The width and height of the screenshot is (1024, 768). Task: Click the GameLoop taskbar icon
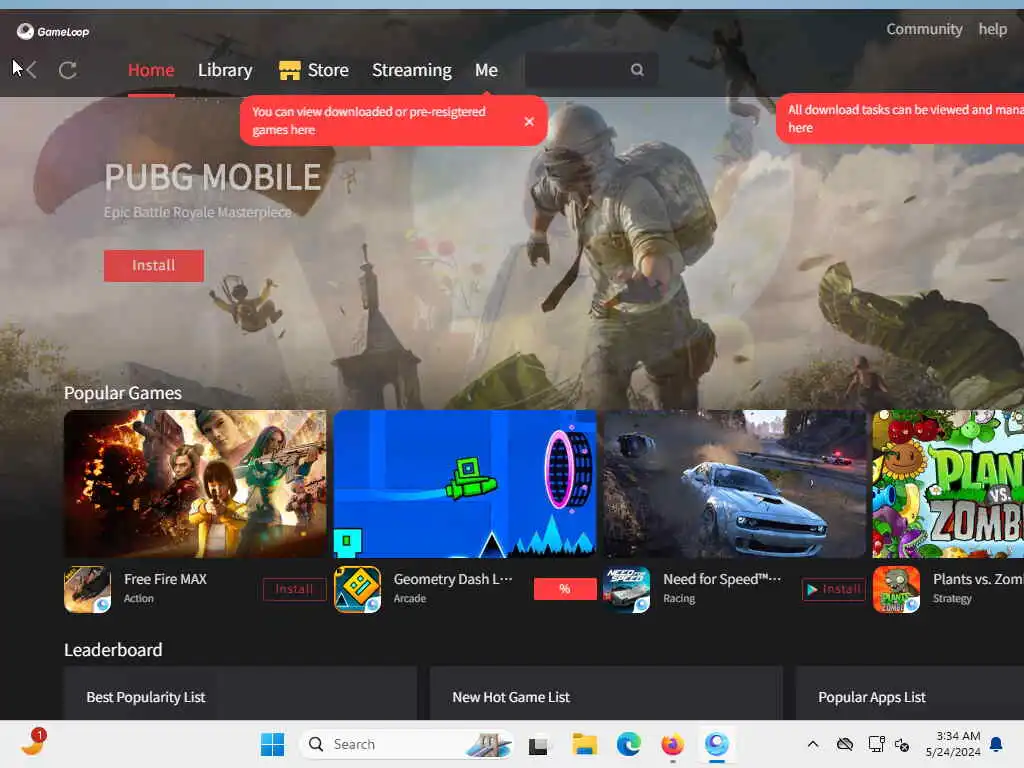point(716,744)
